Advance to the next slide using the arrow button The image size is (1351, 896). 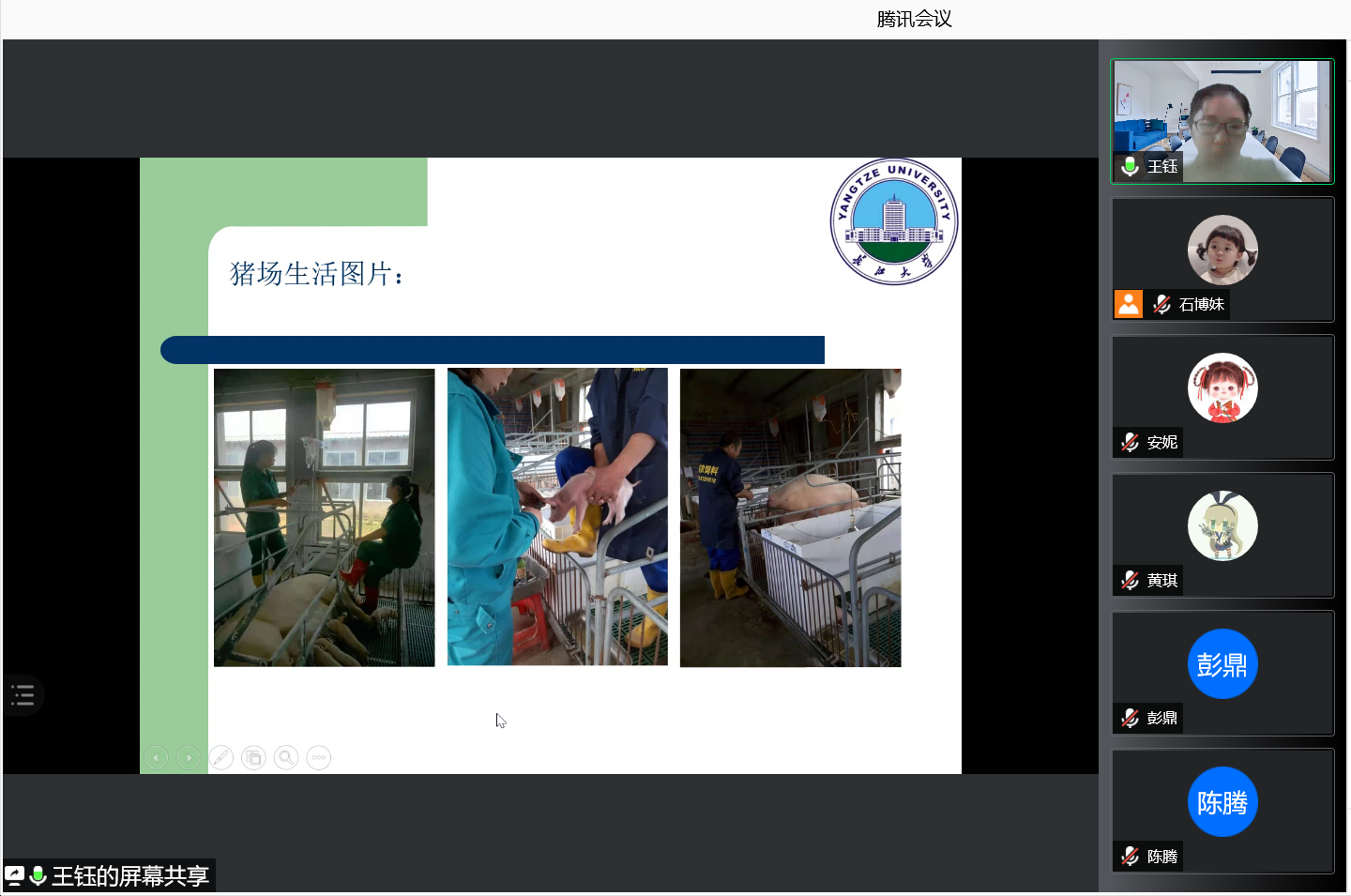click(189, 757)
